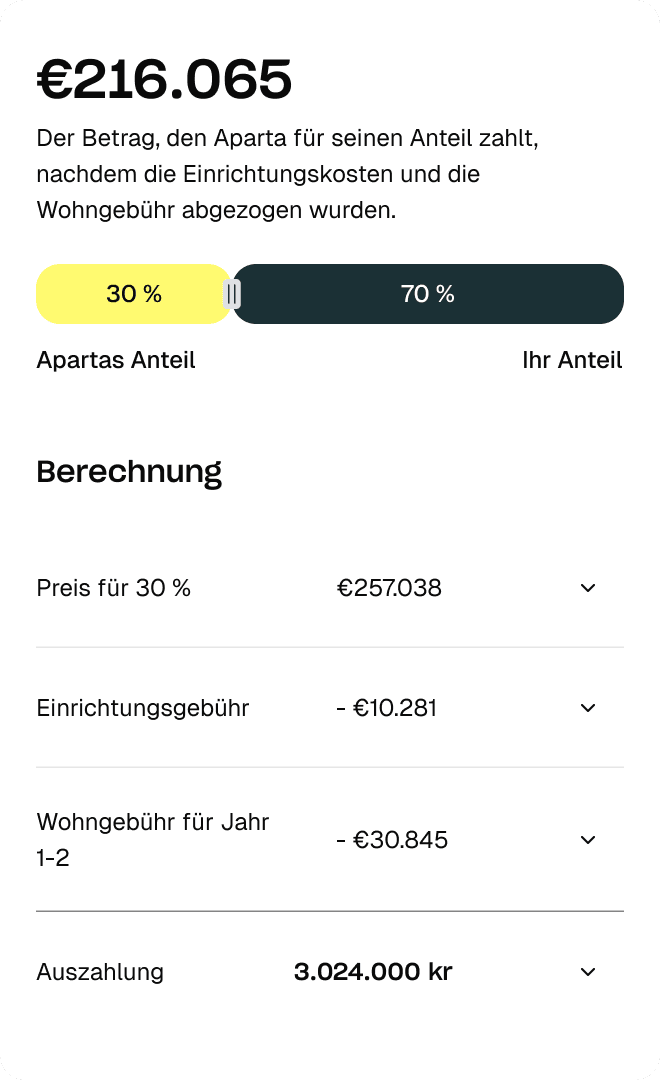Click the - €10.281 fee amount
The width and height of the screenshot is (660, 1080).
point(387,708)
